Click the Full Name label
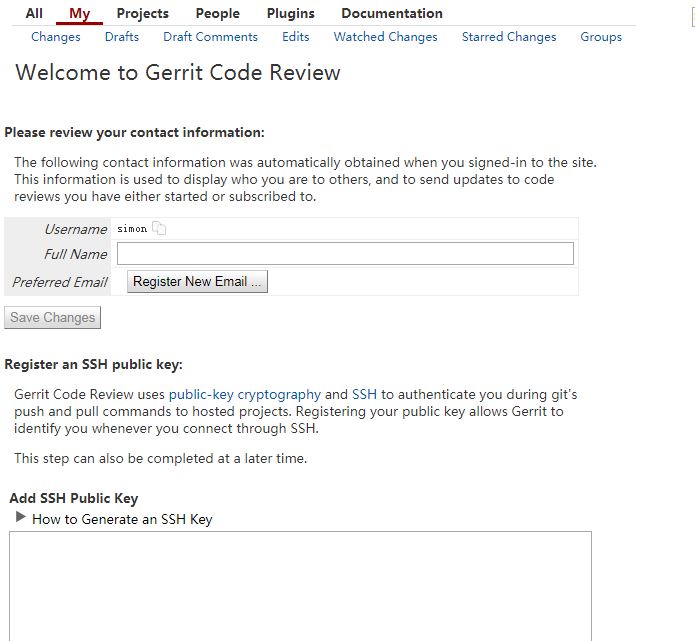This screenshot has height=641, width=695. (75, 254)
